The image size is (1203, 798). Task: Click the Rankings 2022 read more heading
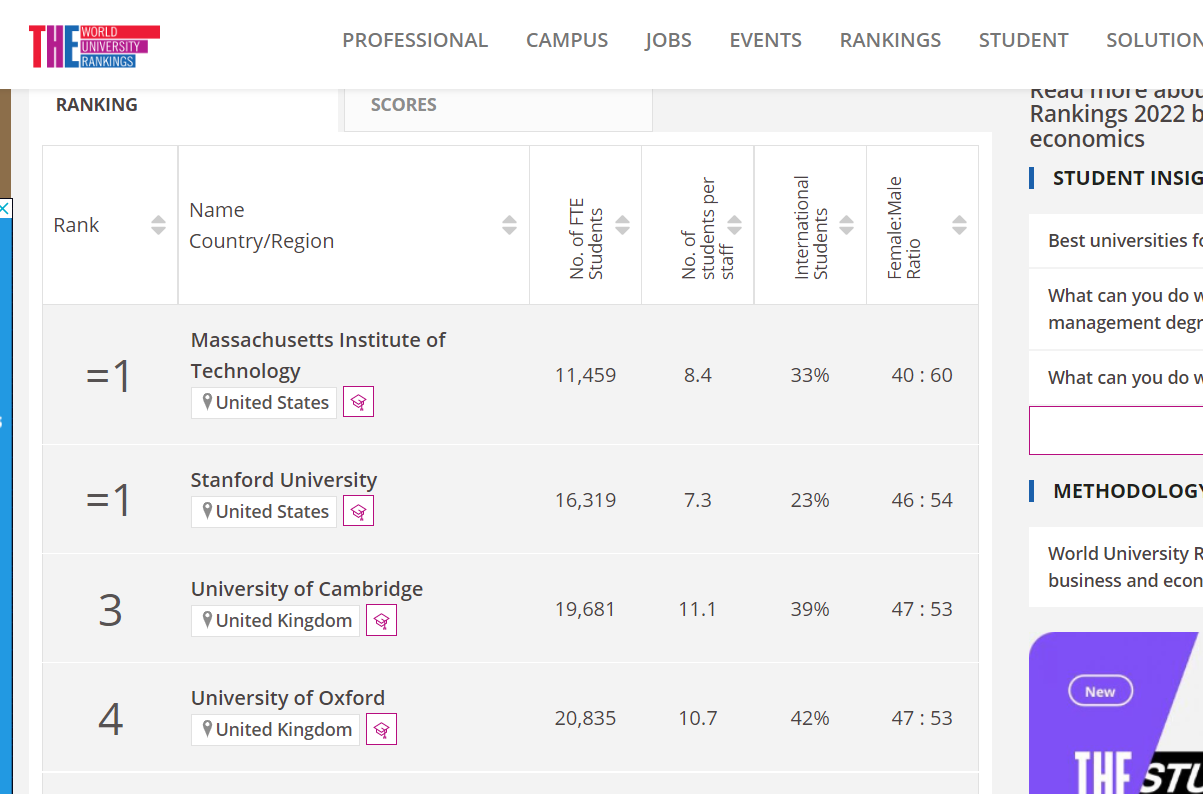1116,115
